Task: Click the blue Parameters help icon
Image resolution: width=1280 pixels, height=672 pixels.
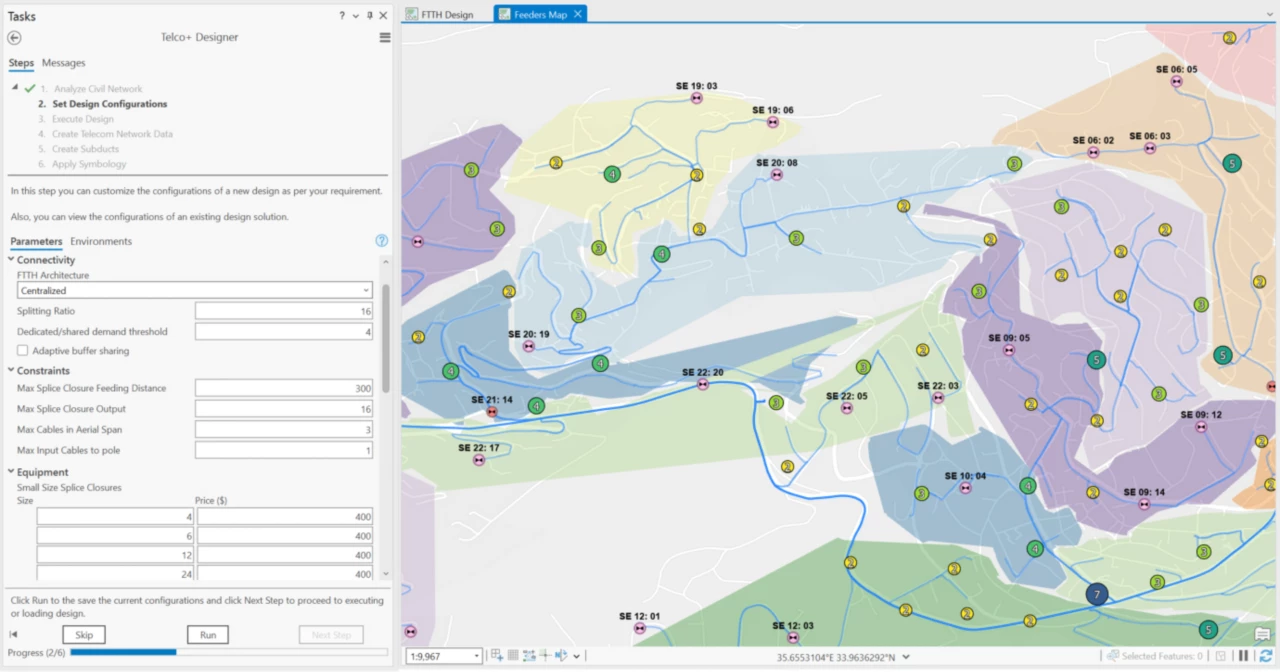Action: coord(381,241)
